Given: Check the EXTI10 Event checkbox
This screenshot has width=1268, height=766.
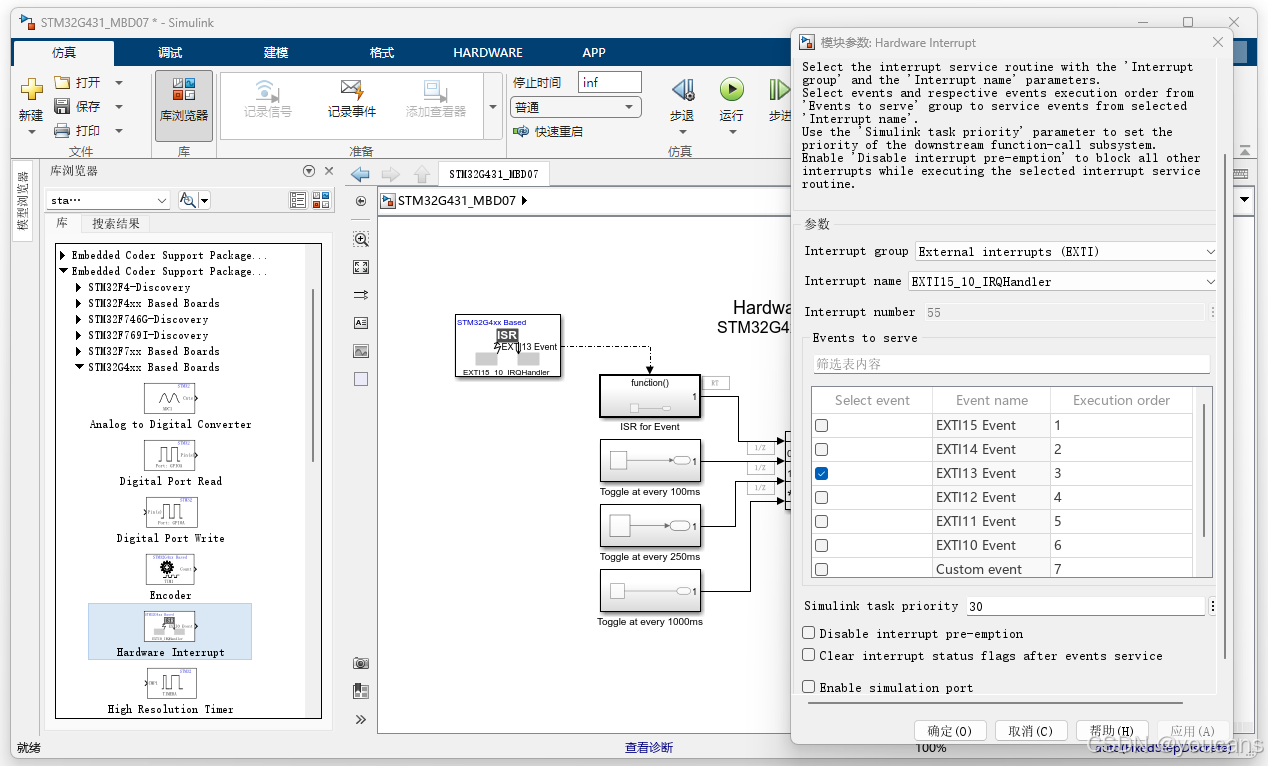Looking at the screenshot, I should (x=822, y=545).
